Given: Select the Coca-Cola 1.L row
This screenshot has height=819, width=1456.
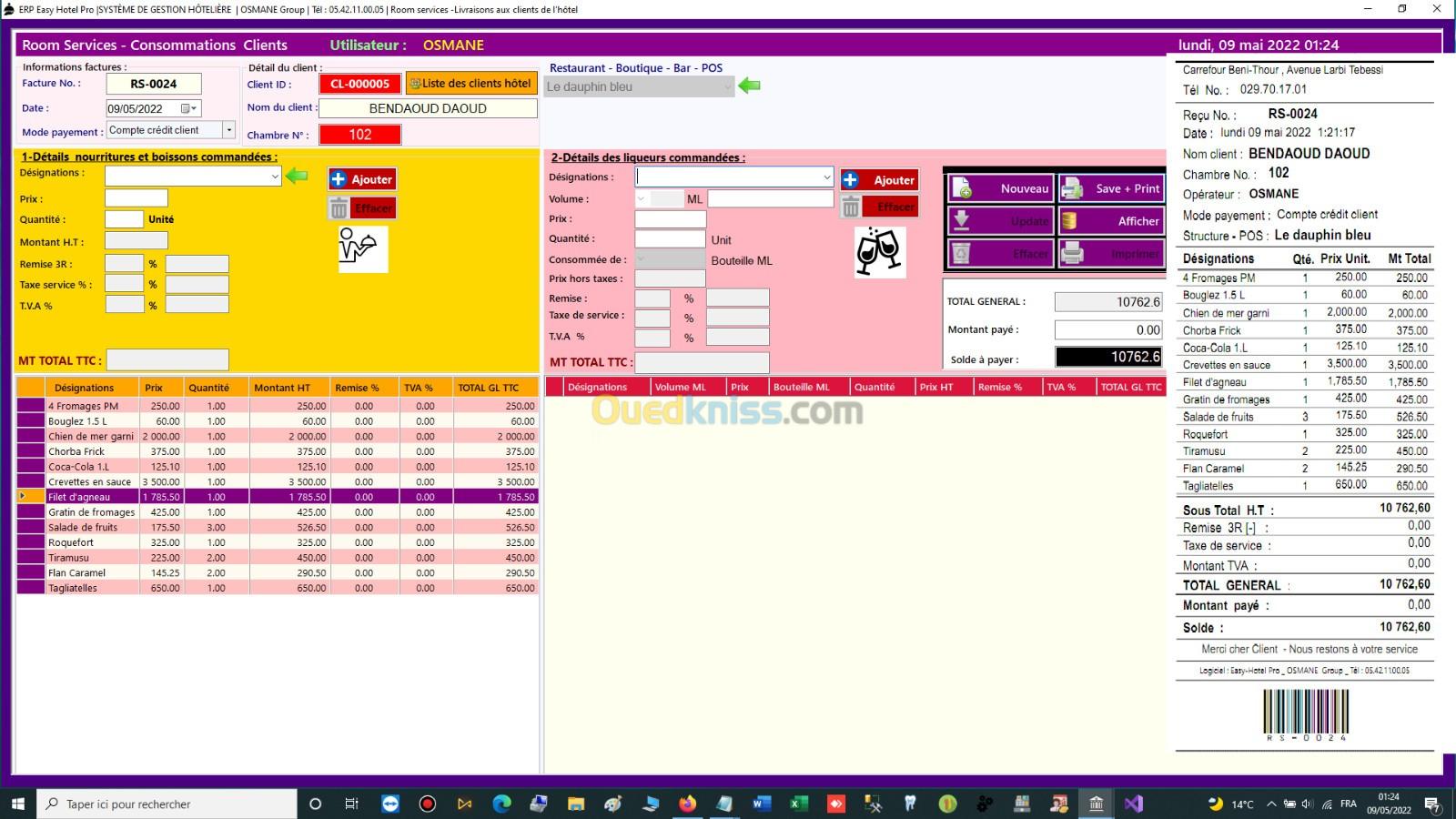Looking at the screenshot, I should coord(278,467).
